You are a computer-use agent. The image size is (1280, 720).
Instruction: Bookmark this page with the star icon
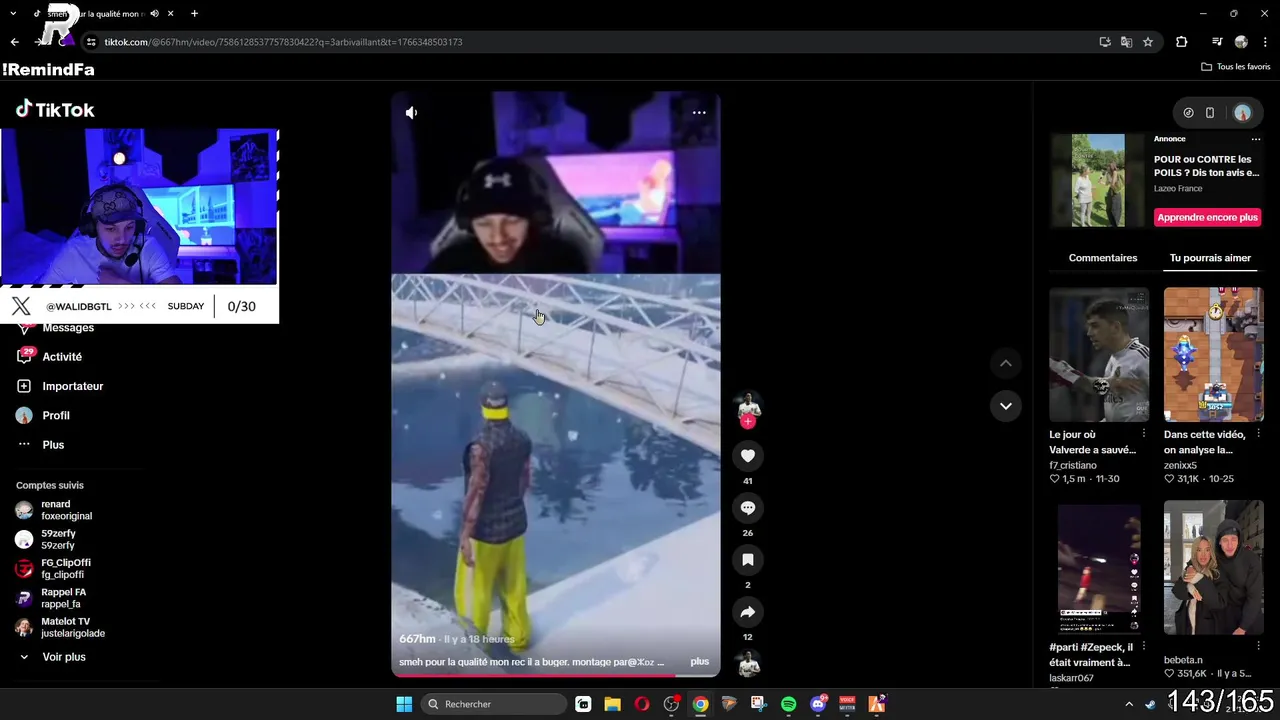(x=1148, y=42)
